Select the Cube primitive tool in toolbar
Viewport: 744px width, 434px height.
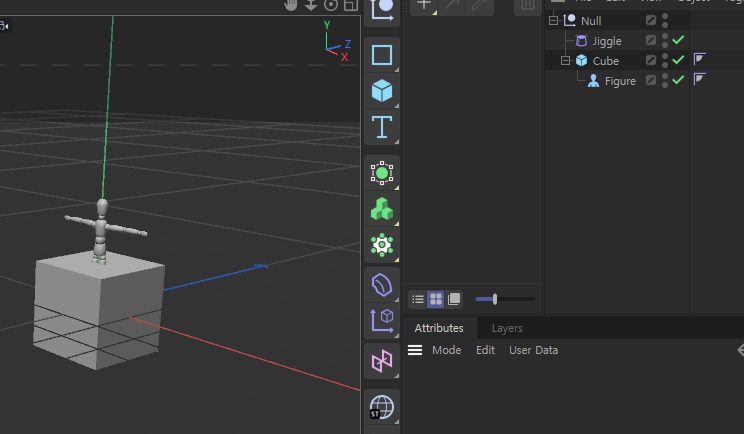[x=382, y=91]
